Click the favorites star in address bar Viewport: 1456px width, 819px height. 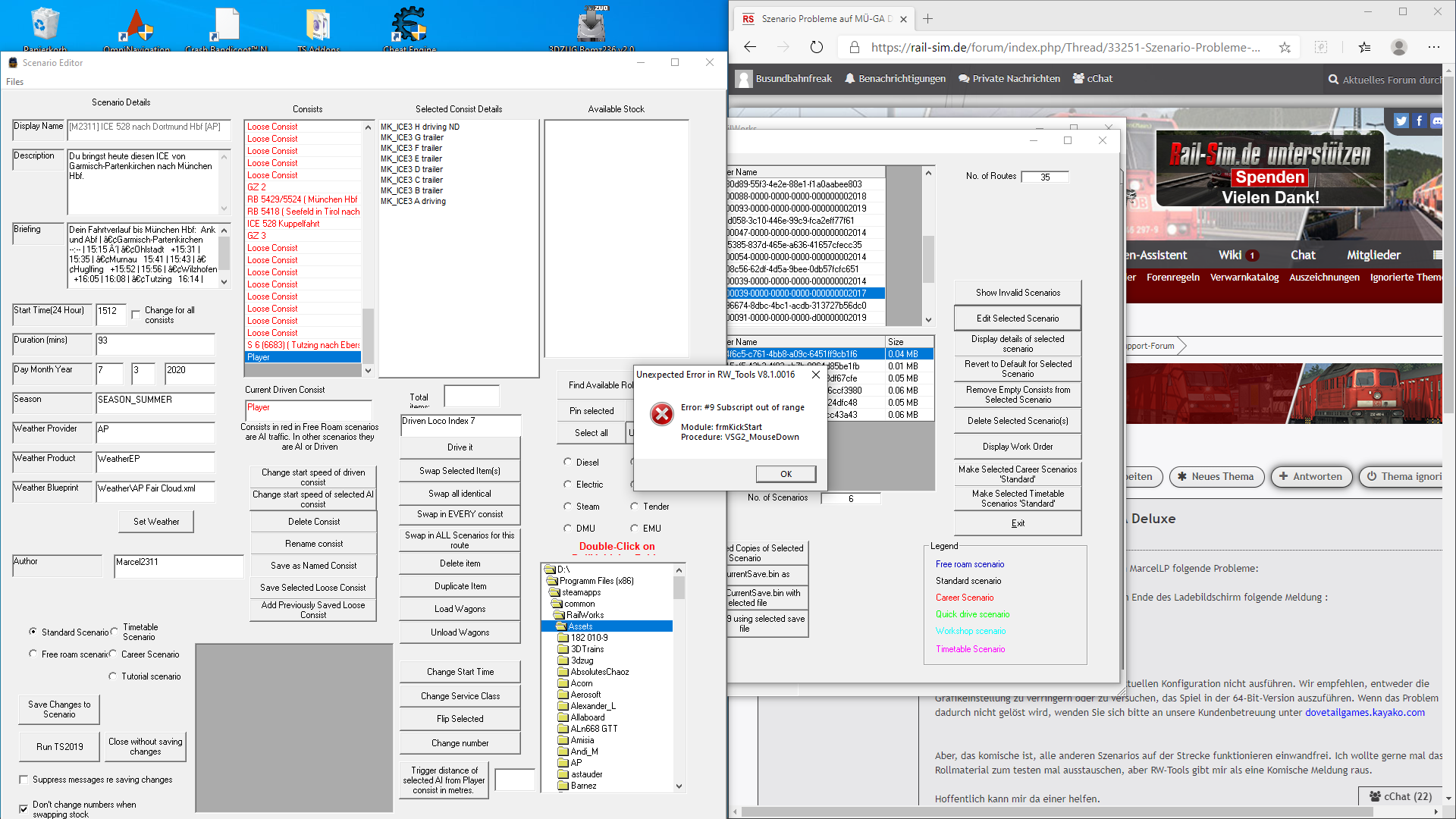[1285, 47]
